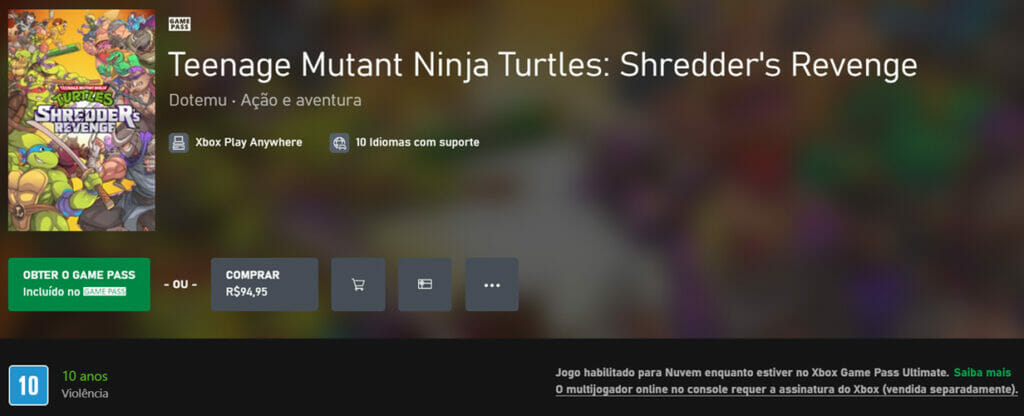Click the Xbox Play Anywhere icon
Screen dimensions: 1024x416
pyautogui.click(x=178, y=143)
